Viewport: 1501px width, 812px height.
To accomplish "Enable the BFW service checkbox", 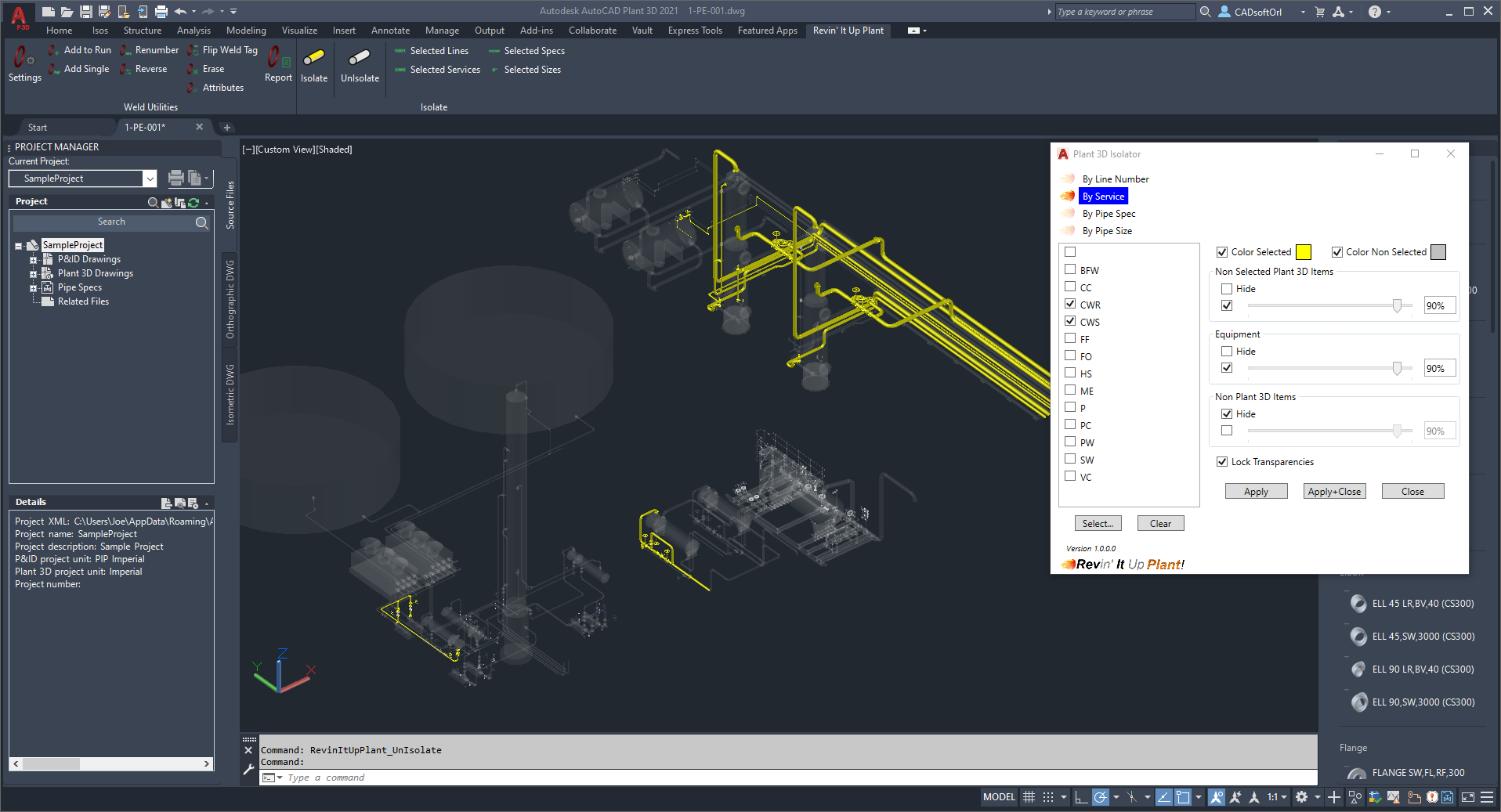I will tap(1070, 269).
